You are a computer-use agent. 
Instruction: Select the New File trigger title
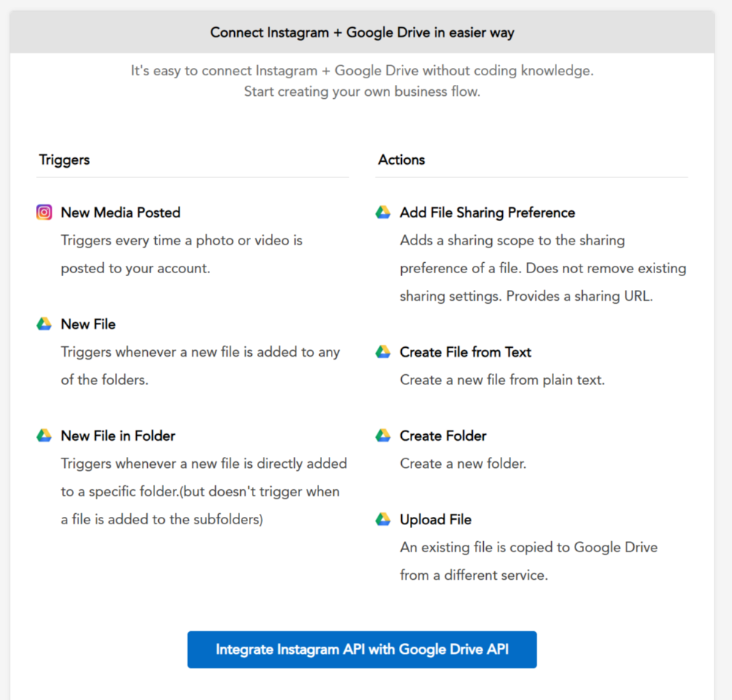(88, 324)
